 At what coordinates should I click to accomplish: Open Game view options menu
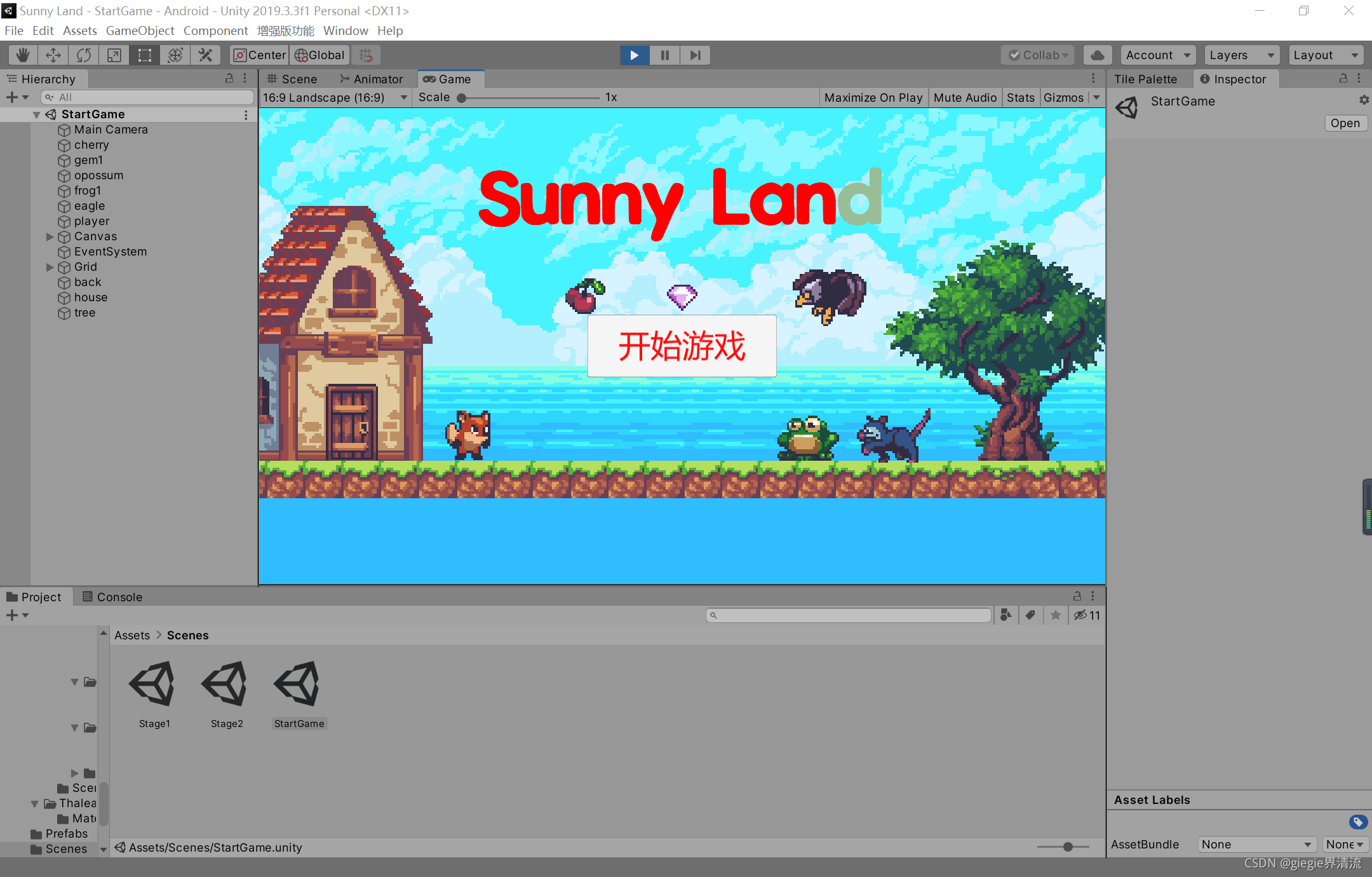1093,78
